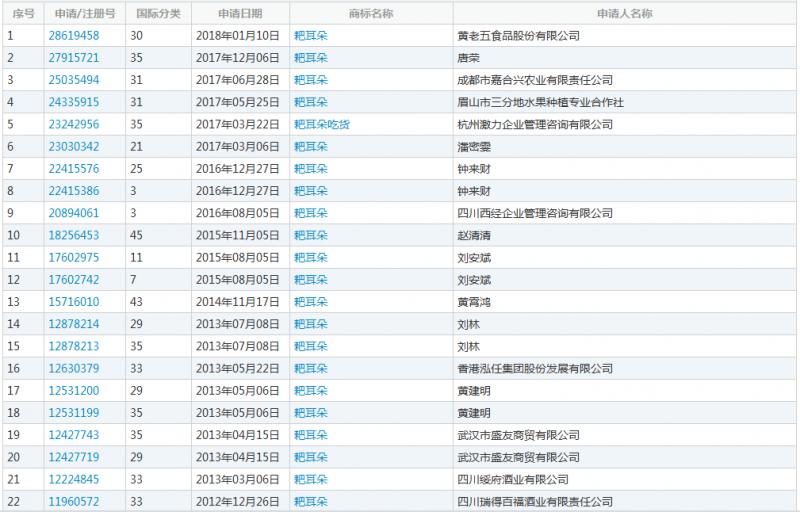
Task: Select the date 2016年08月05日
Action: [x=238, y=213]
